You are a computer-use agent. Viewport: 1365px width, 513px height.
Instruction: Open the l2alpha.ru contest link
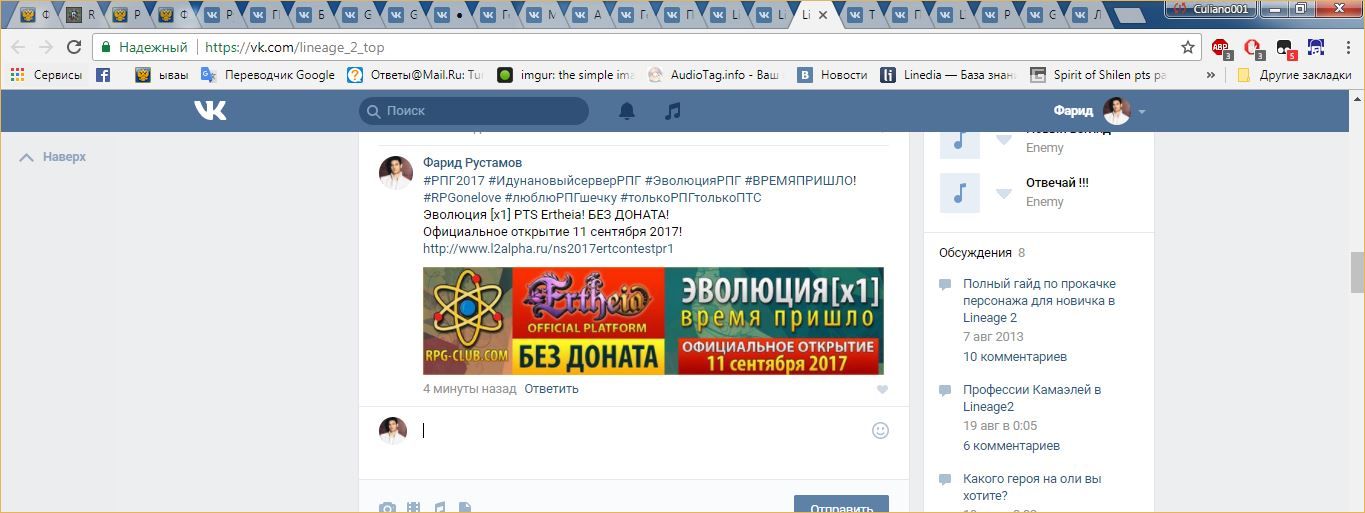[548, 248]
